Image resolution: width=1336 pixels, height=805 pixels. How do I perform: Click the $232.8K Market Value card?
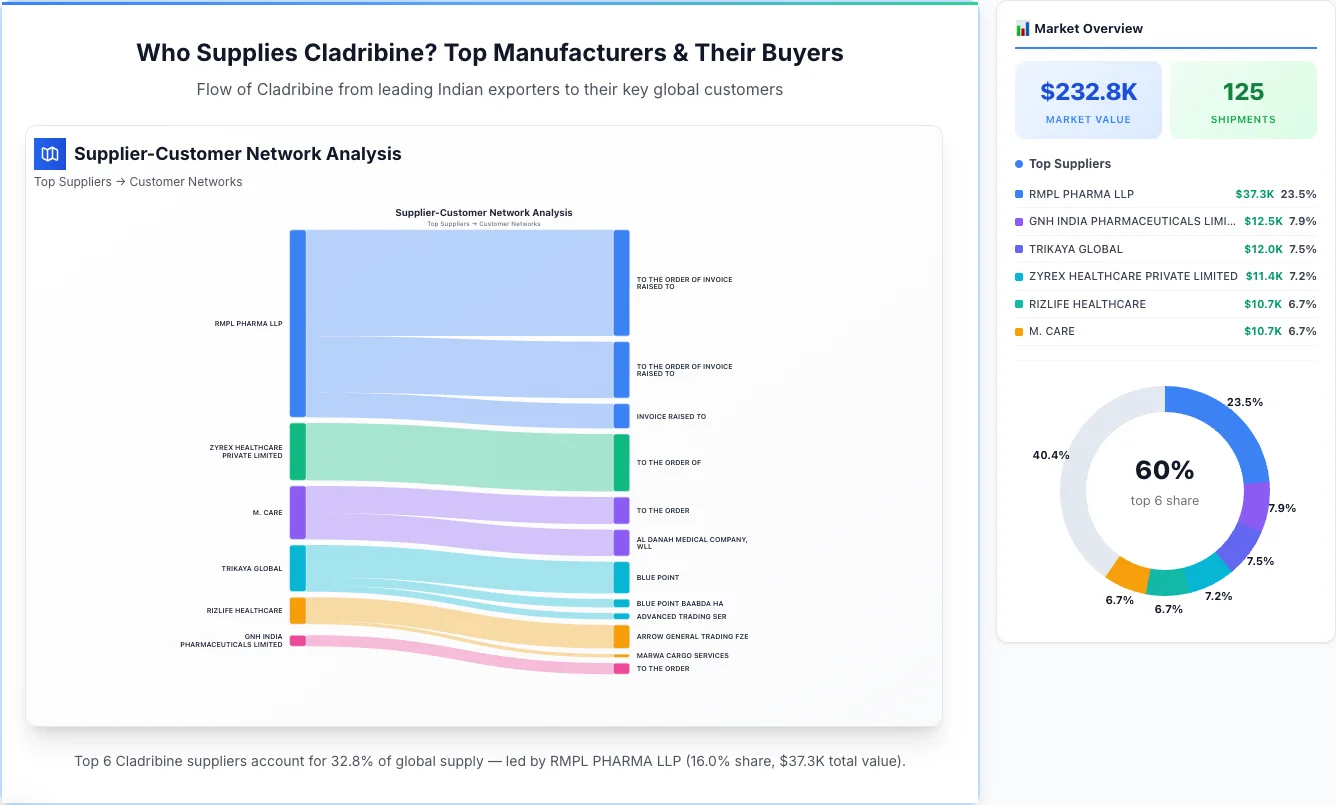pyautogui.click(x=1088, y=99)
